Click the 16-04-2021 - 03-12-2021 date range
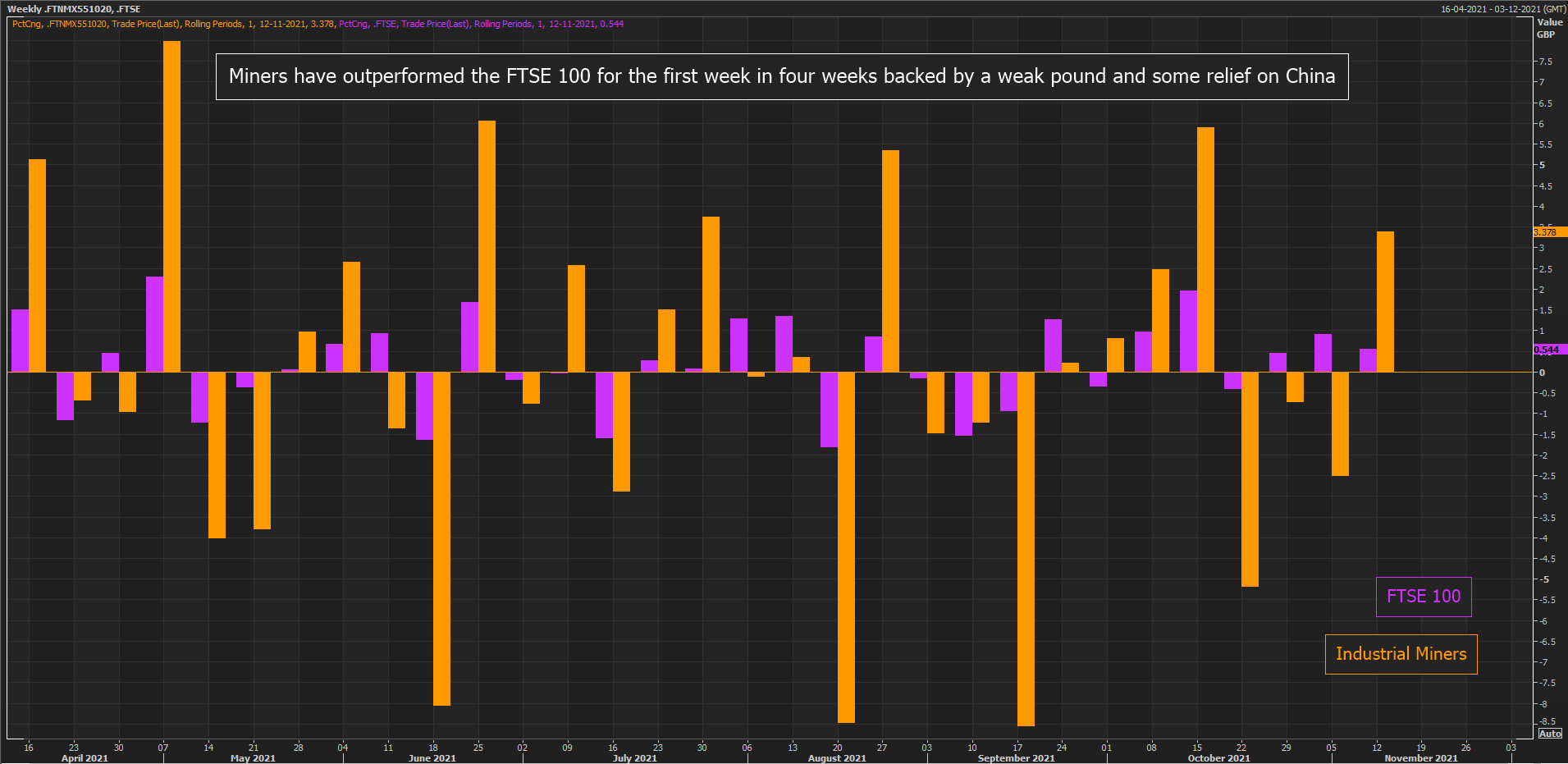 tap(1503, 9)
